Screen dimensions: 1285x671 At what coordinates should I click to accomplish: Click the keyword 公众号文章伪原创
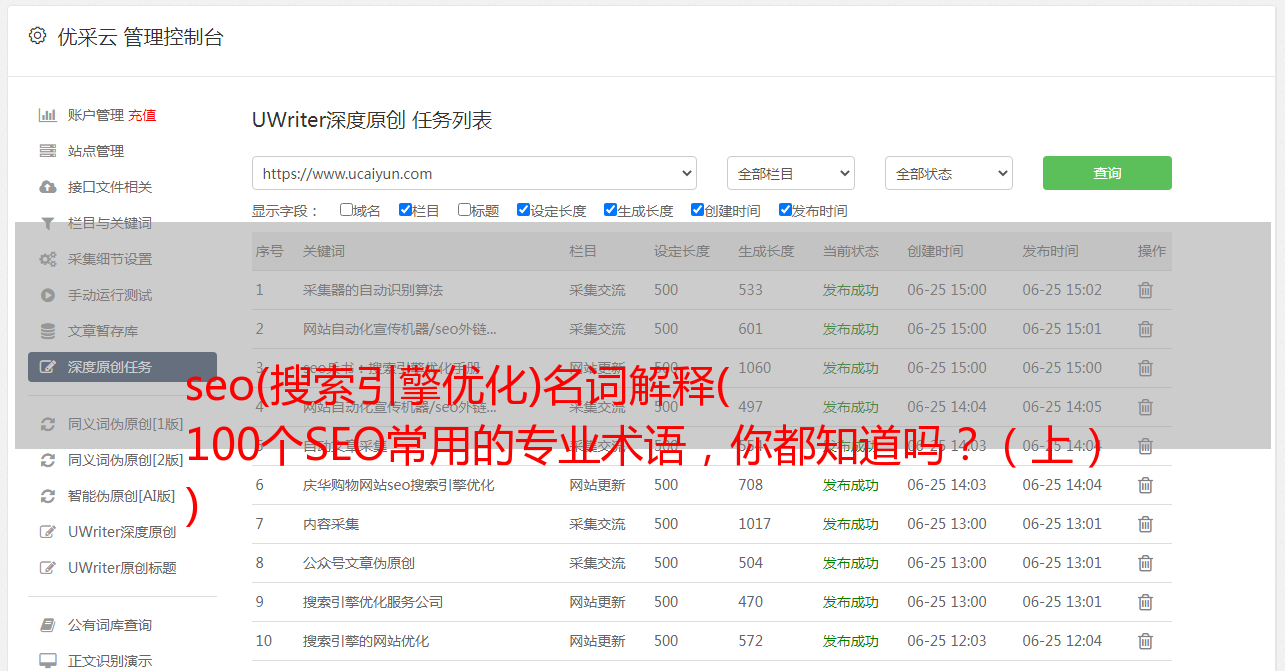(x=359, y=563)
